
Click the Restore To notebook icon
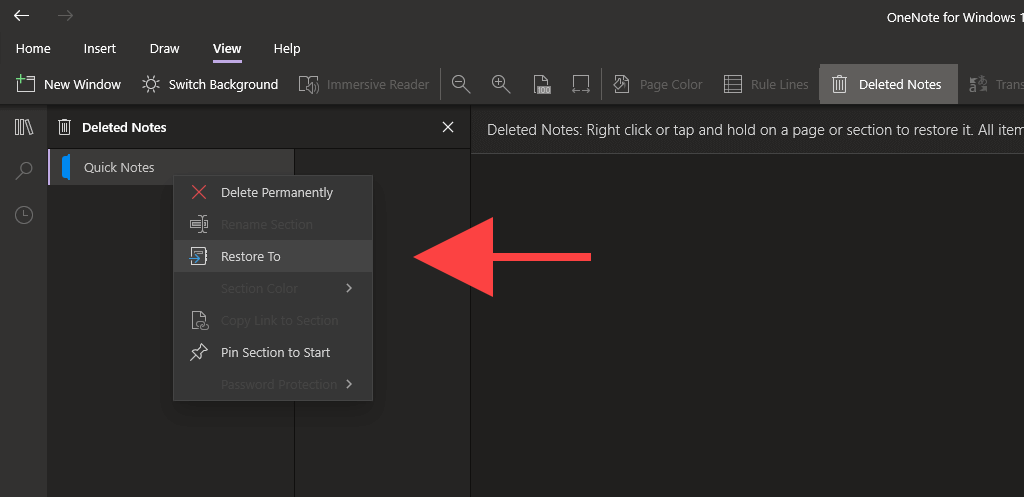tap(198, 256)
